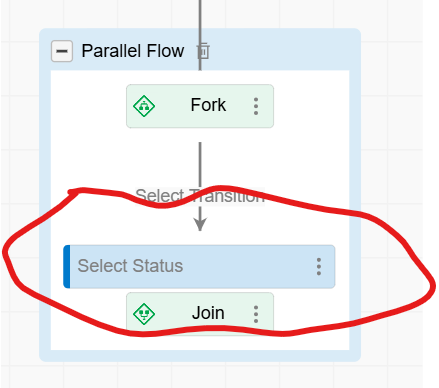Select the Join node label
This screenshot has width=439, height=388.
click(x=208, y=313)
